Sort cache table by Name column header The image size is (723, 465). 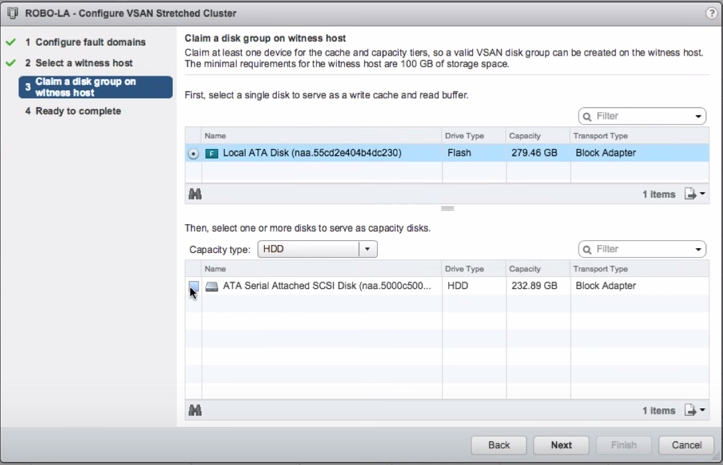point(321,136)
